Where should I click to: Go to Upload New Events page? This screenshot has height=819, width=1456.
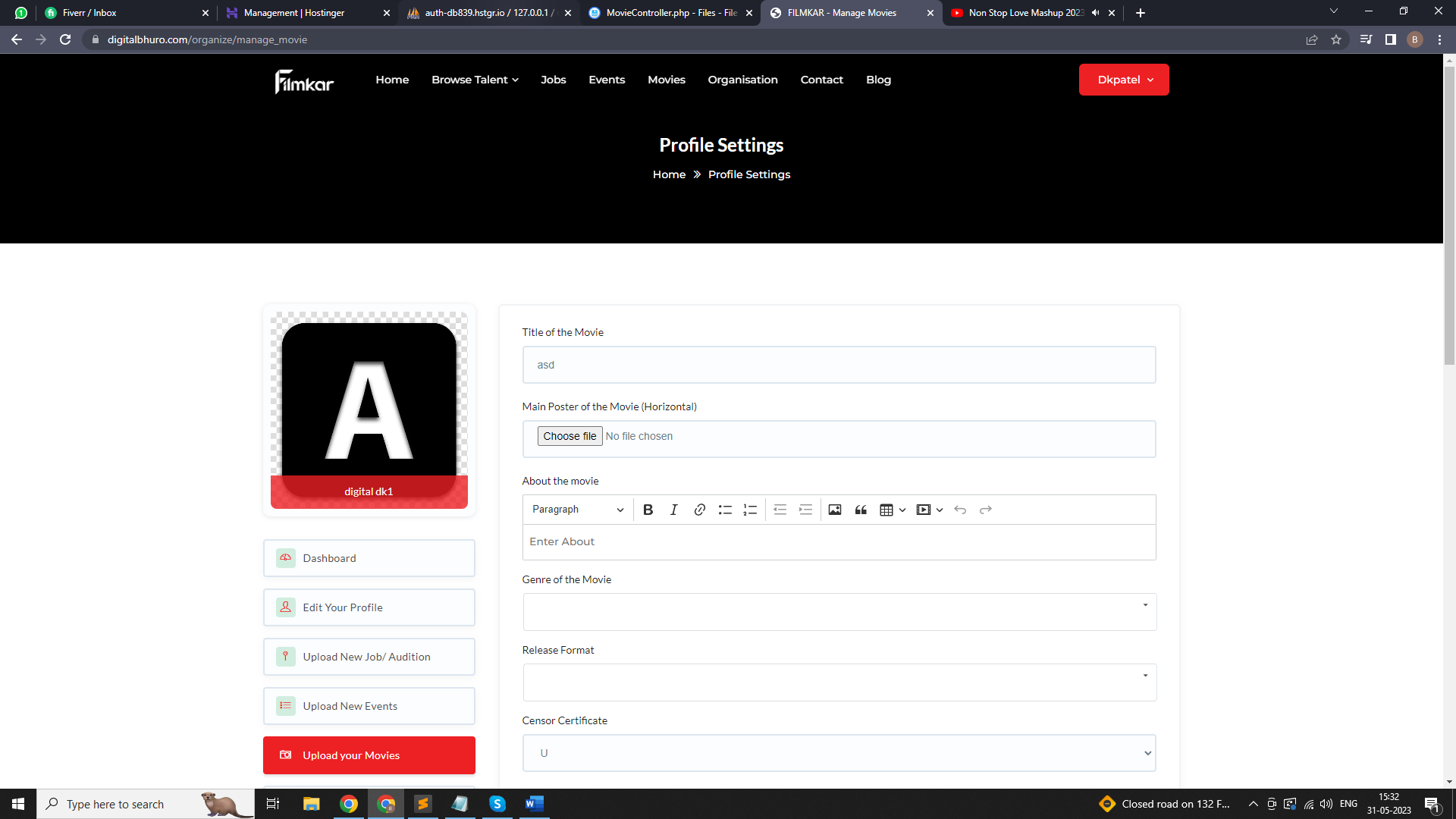(369, 706)
